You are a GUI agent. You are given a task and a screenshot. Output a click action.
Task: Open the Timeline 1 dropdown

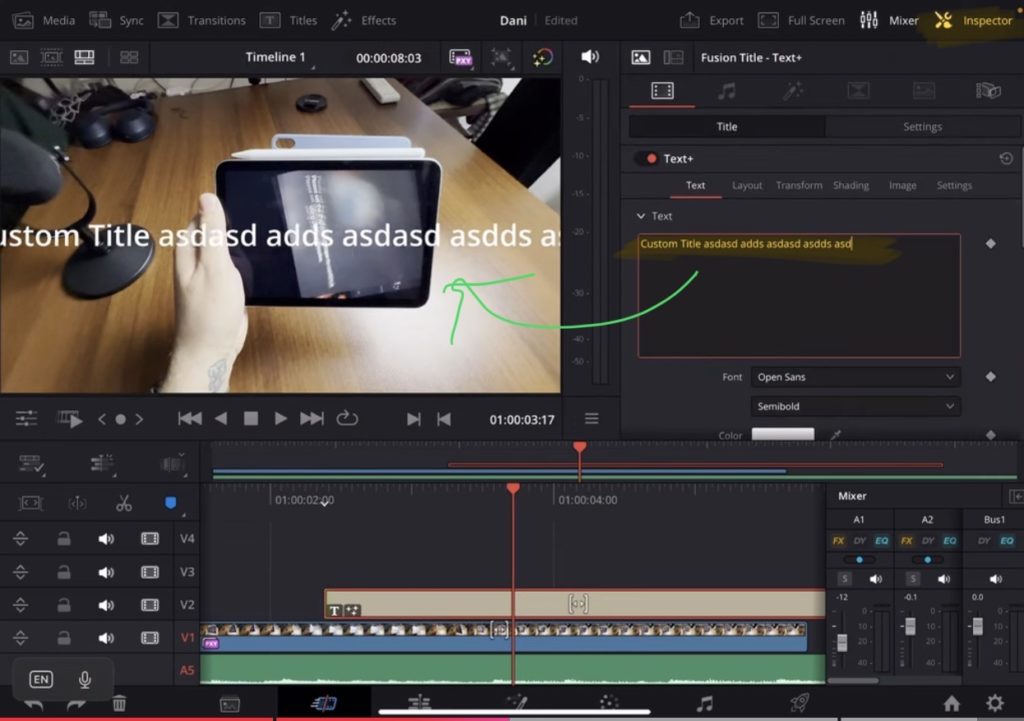pos(277,57)
